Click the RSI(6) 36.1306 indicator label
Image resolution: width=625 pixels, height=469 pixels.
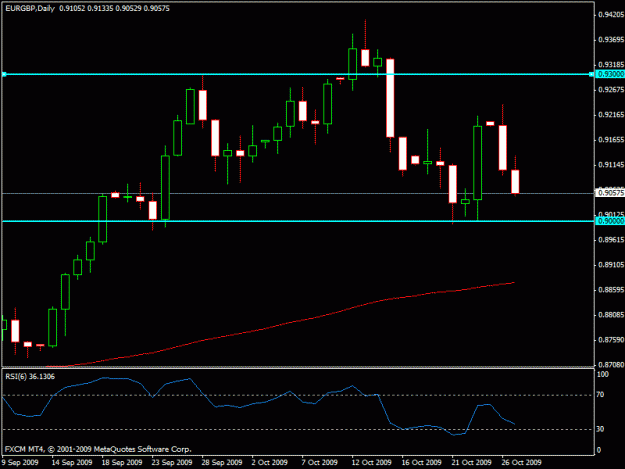point(30,377)
